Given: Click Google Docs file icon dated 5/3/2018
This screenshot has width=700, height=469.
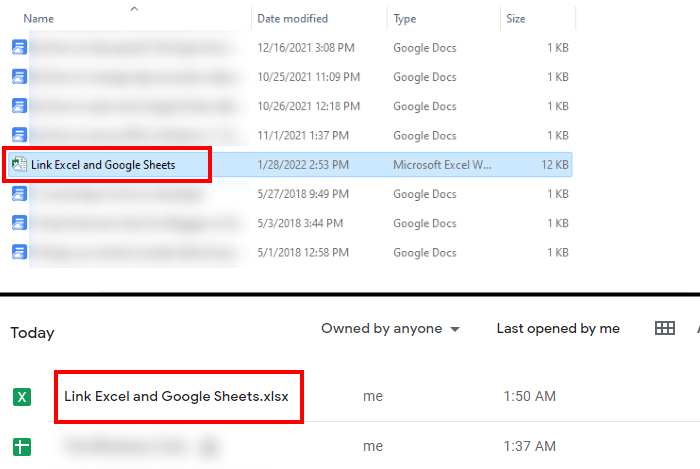Looking at the screenshot, I should click(x=19, y=223).
